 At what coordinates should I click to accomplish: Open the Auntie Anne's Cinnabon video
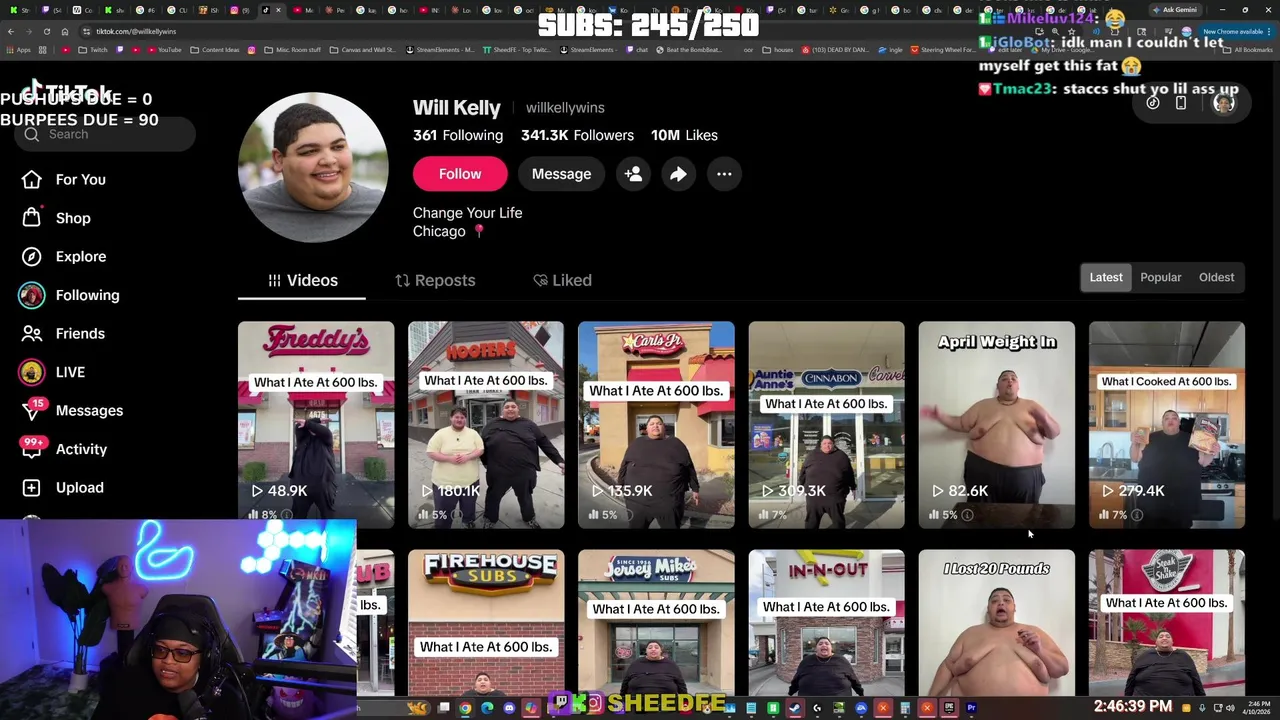click(x=826, y=424)
